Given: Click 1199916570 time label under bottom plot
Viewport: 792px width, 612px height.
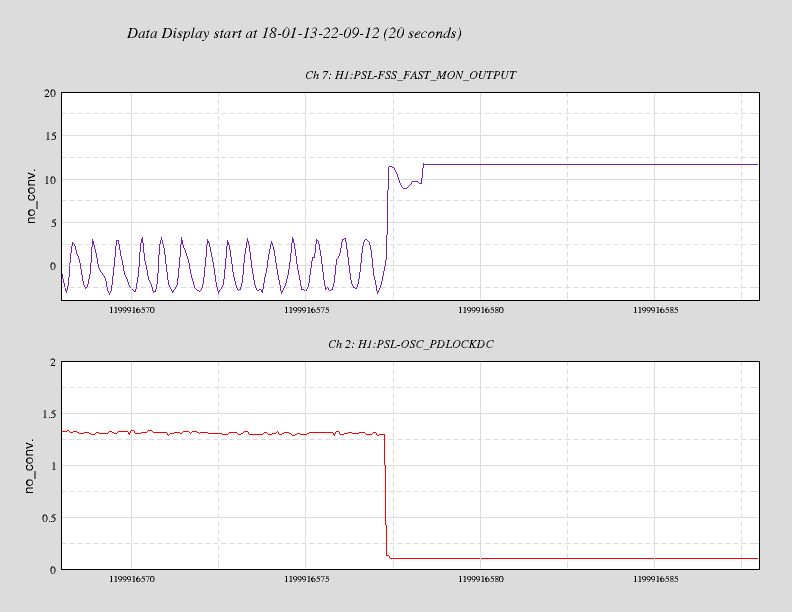Looking at the screenshot, I should point(132,580).
